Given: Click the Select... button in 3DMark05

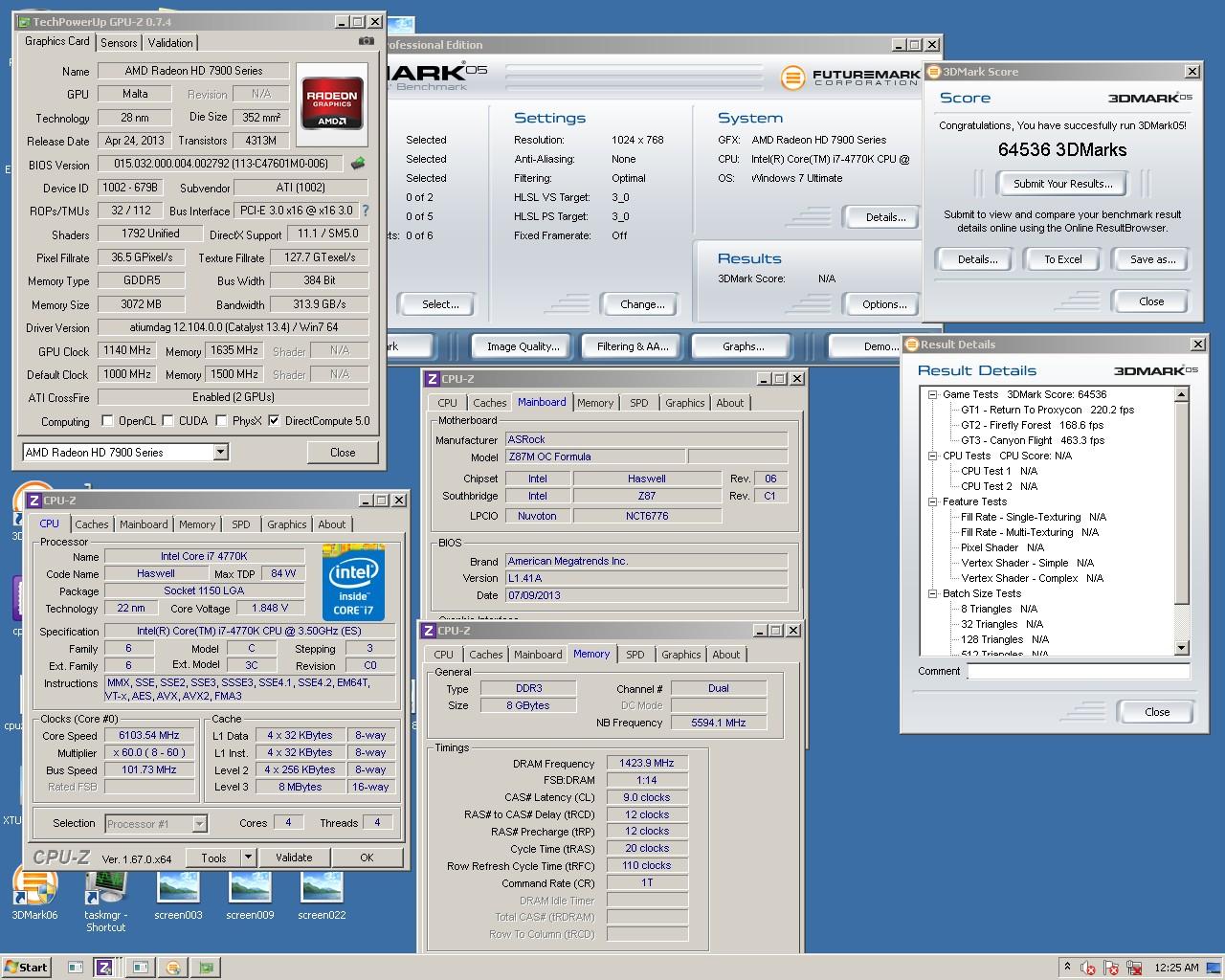Looking at the screenshot, I should point(439,304).
